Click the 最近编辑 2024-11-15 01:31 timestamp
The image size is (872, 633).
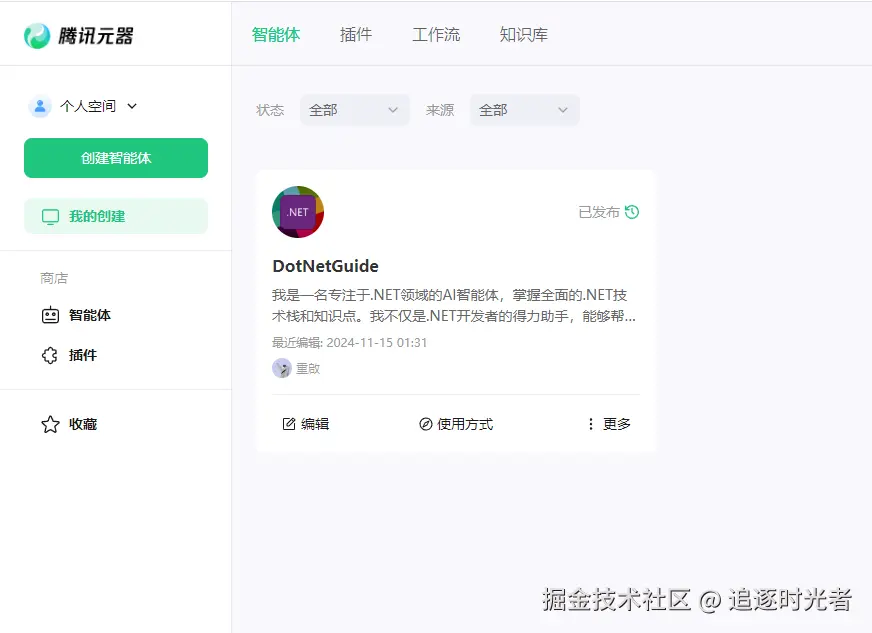coord(349,343)
